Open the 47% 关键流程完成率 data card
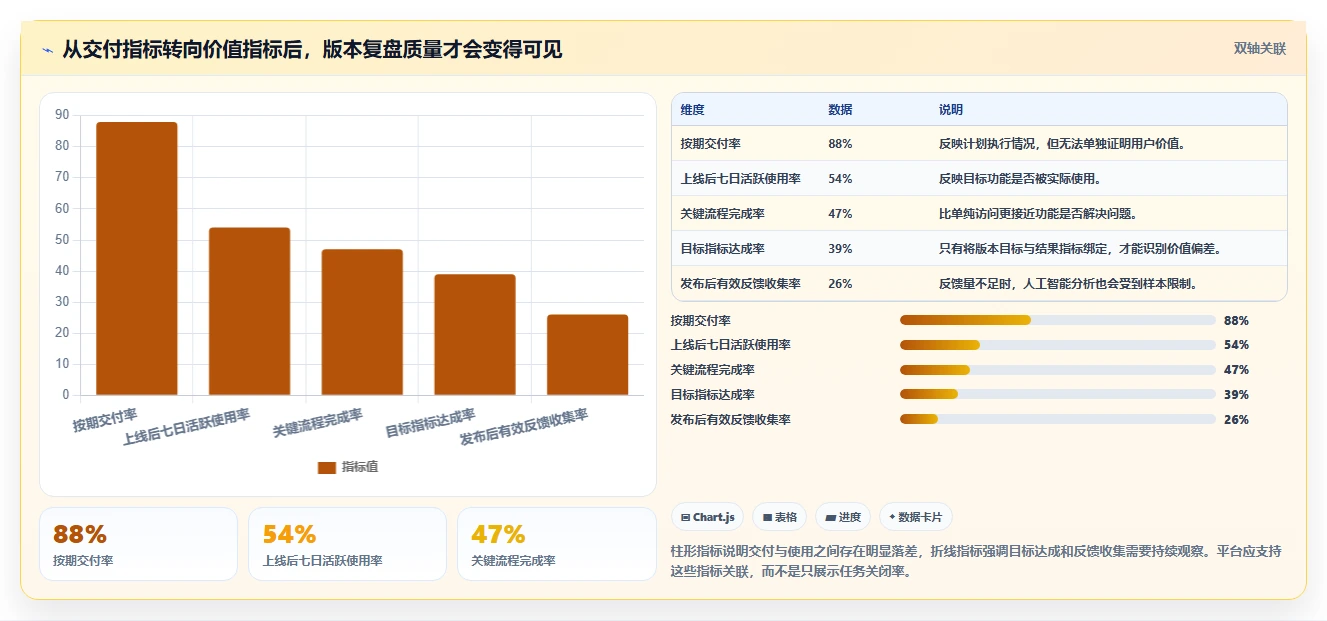Screen dimensions: 1327x621 [x=557, y=544]
